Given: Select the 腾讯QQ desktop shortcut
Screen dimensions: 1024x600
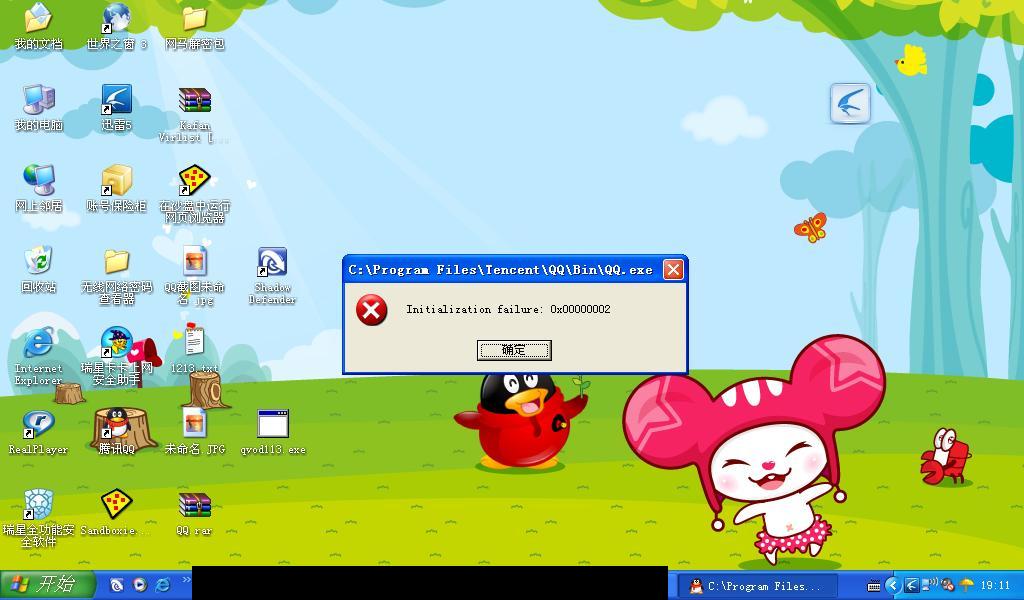Looking at the screenshot, I should (117, 432).
